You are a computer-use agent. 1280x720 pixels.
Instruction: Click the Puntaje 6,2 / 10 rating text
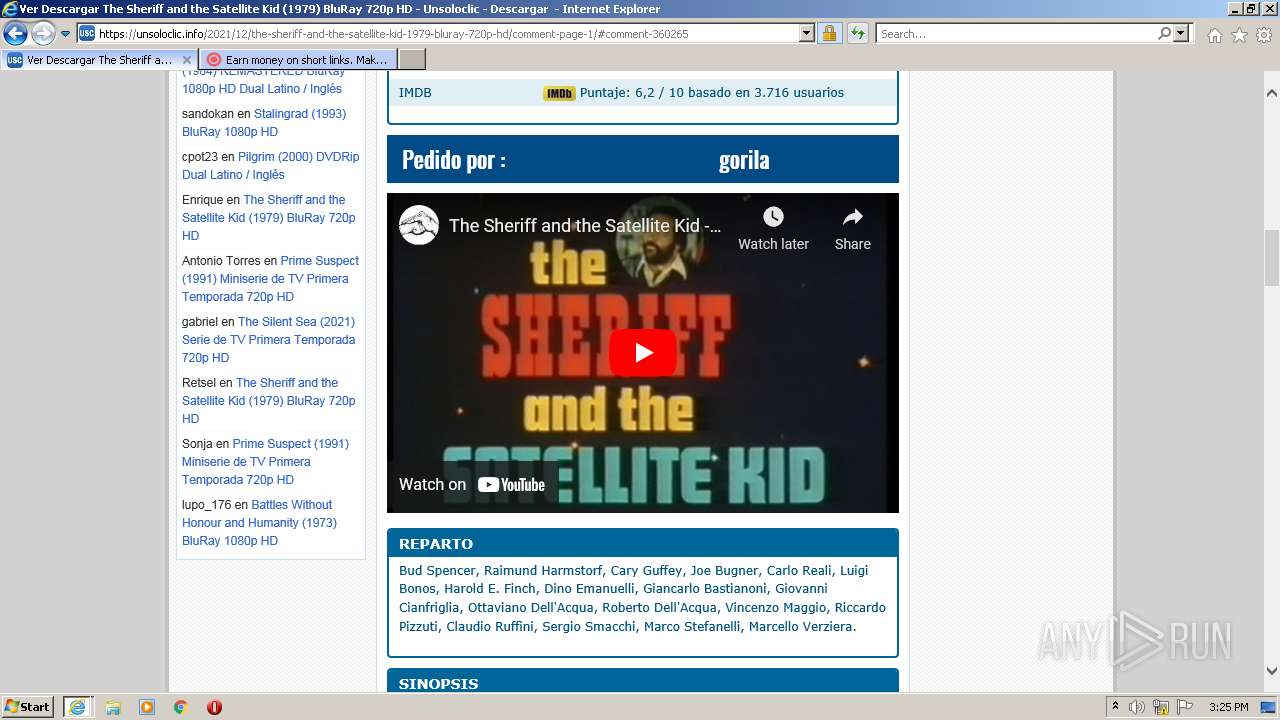712,93
